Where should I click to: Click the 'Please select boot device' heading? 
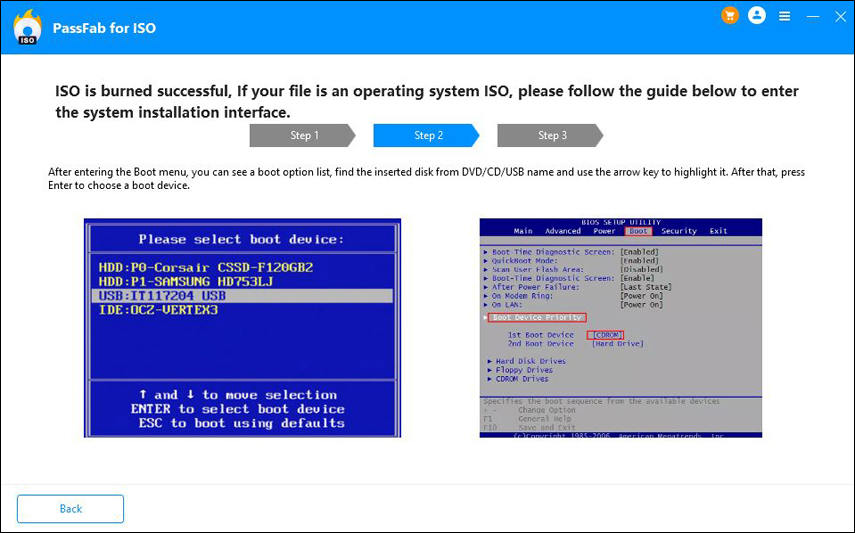click(x=241, y=239)
